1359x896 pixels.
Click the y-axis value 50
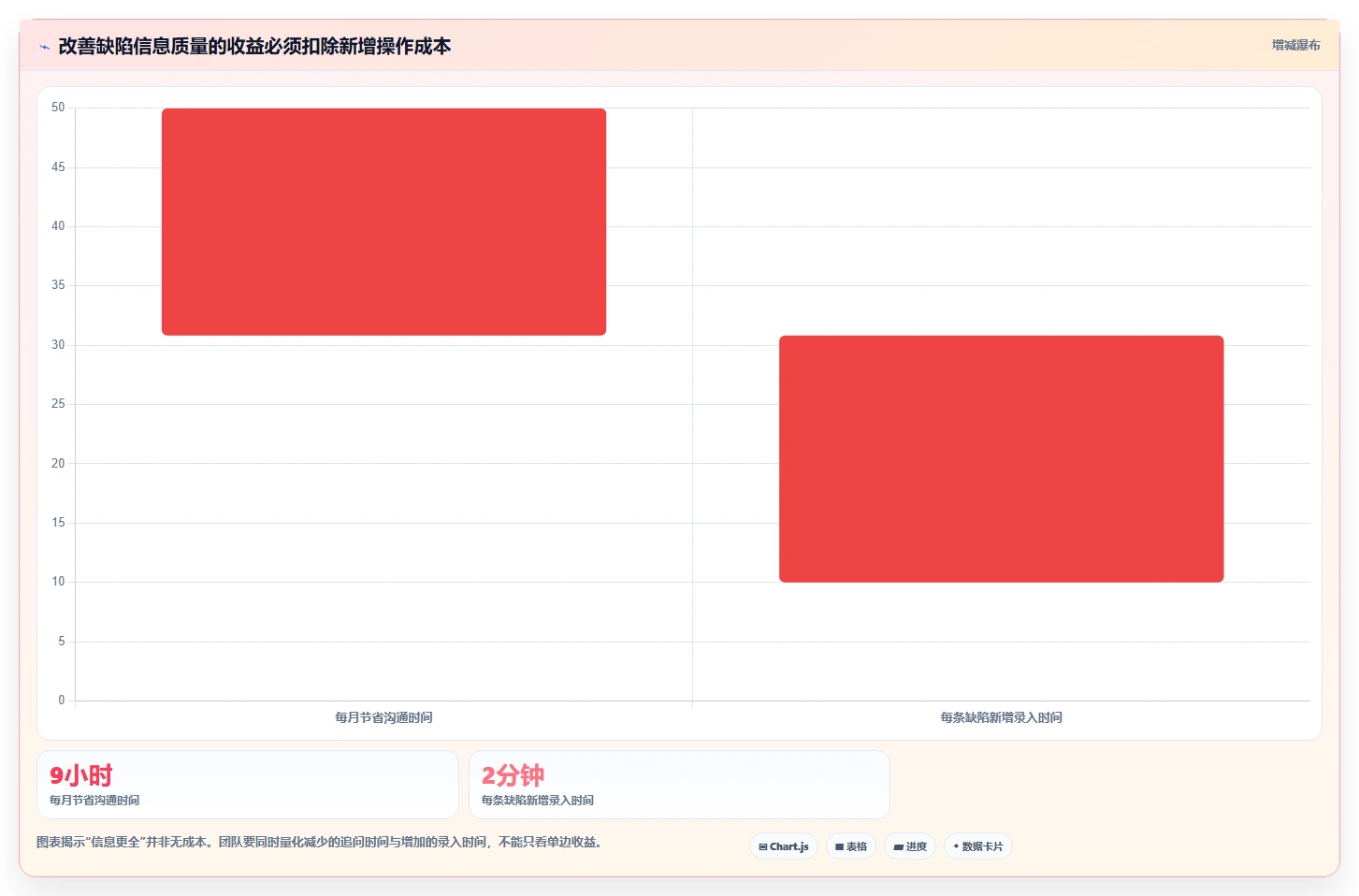tap(58, 108)
